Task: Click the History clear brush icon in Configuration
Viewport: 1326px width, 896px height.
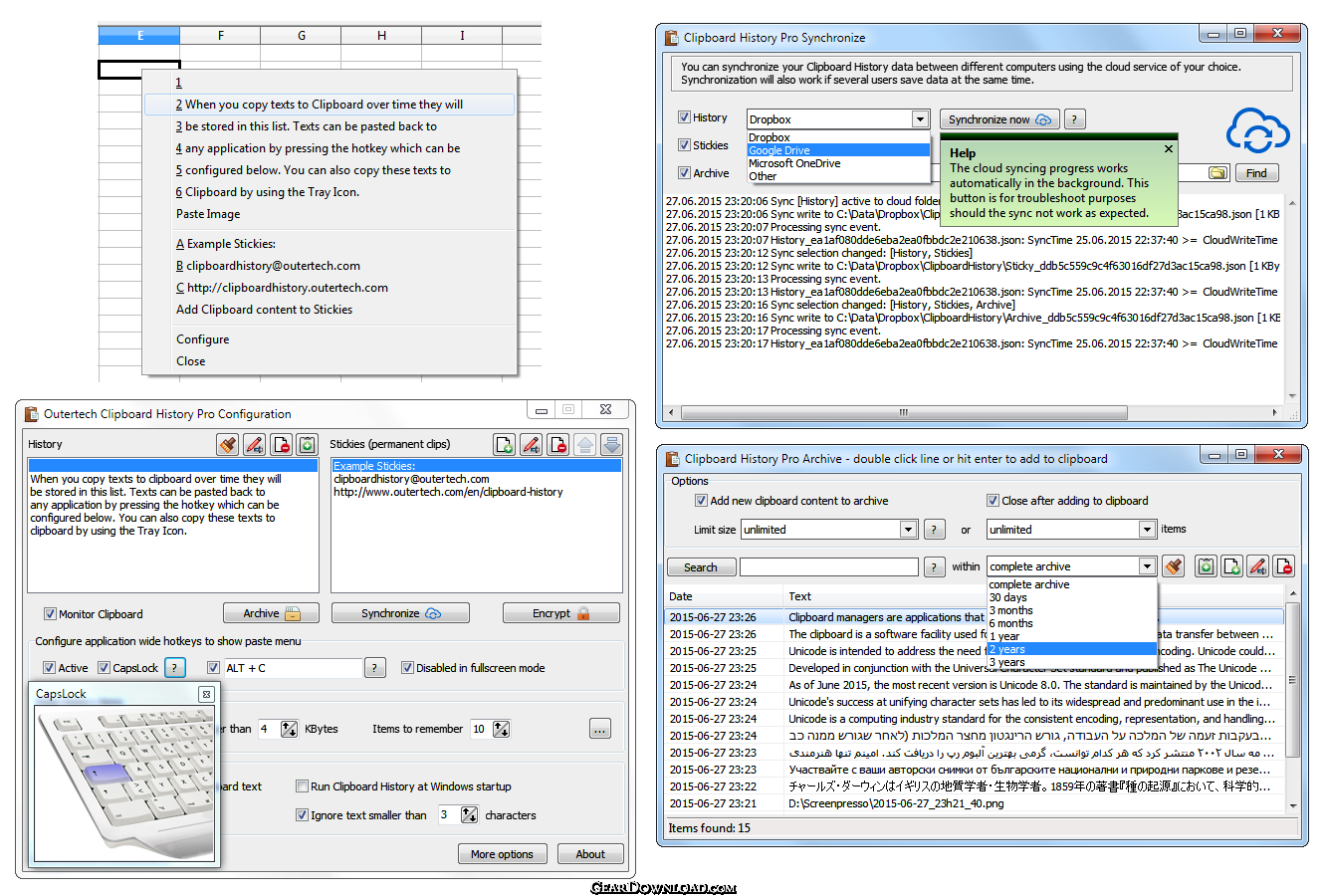Action: pyautogui.click(x=228, y=444)
